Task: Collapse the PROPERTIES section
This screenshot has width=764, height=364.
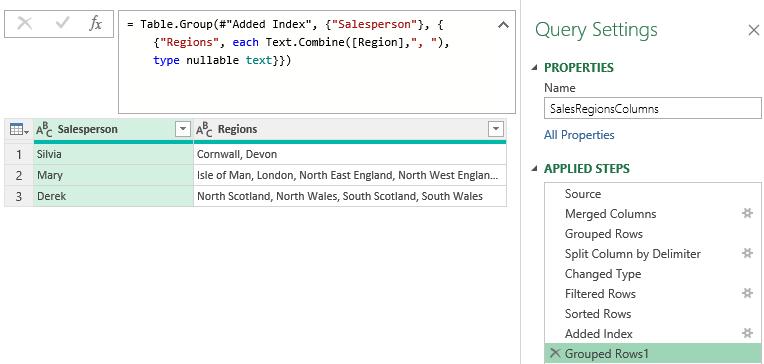Action: [535, 68]
